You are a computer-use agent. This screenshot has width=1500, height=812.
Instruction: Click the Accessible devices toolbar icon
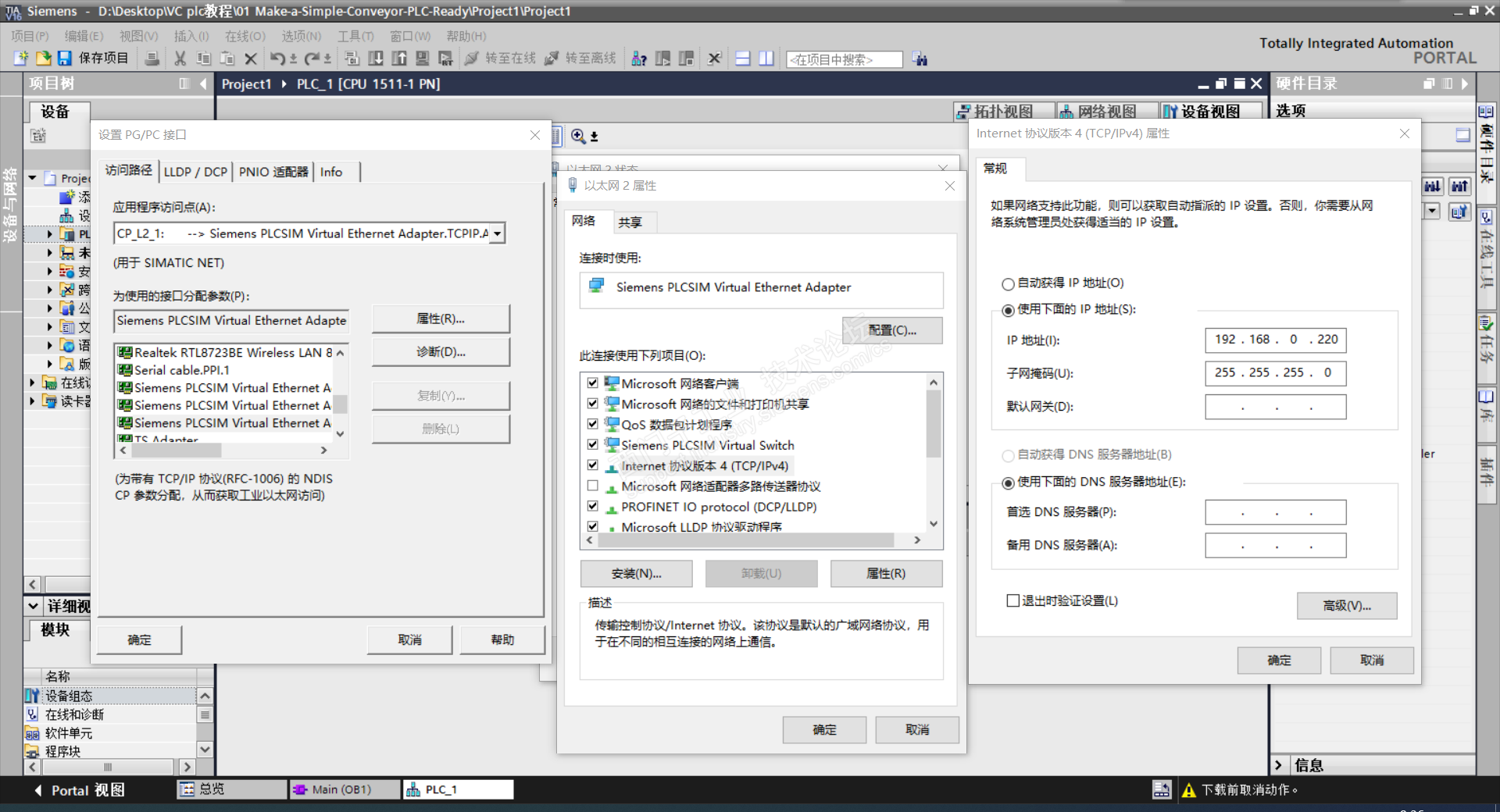639,59
